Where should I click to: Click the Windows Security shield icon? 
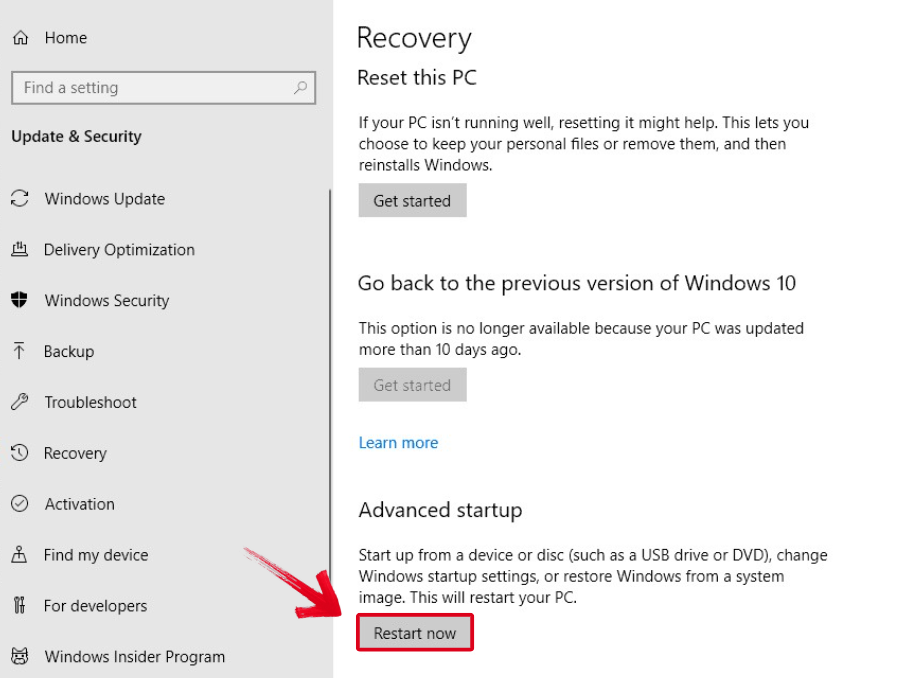21,300
